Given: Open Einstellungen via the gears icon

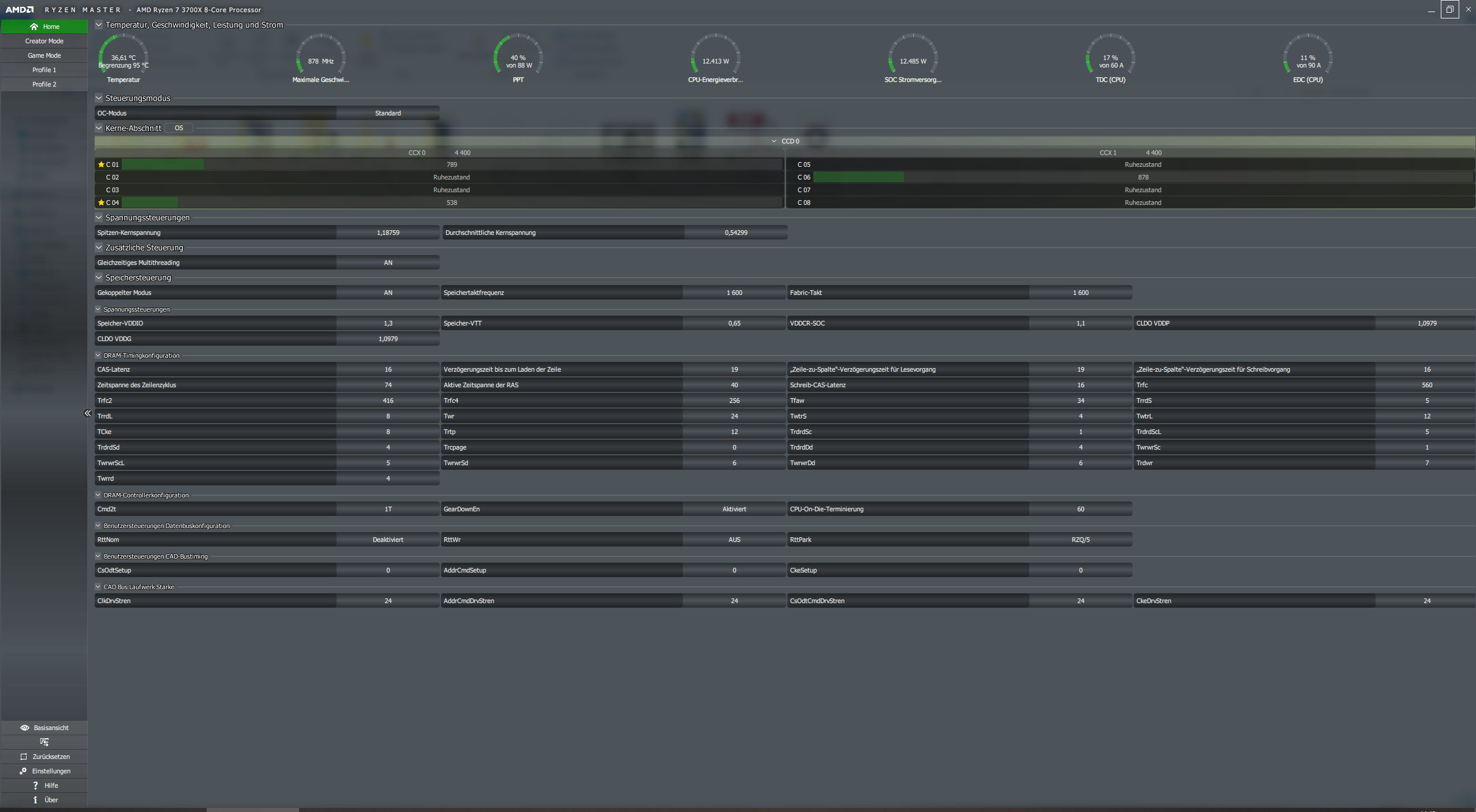Looking at the screenshot, I should click(23, 771).
